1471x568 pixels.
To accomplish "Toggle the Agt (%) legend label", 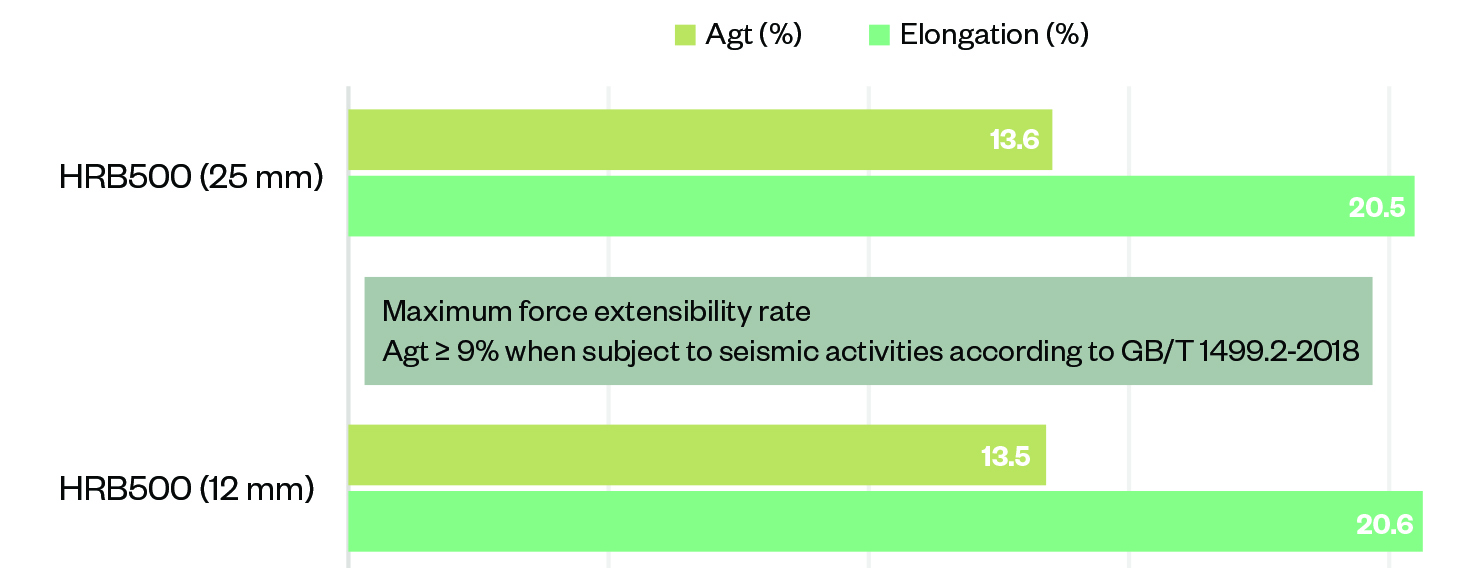I will [x=753, y=35].
